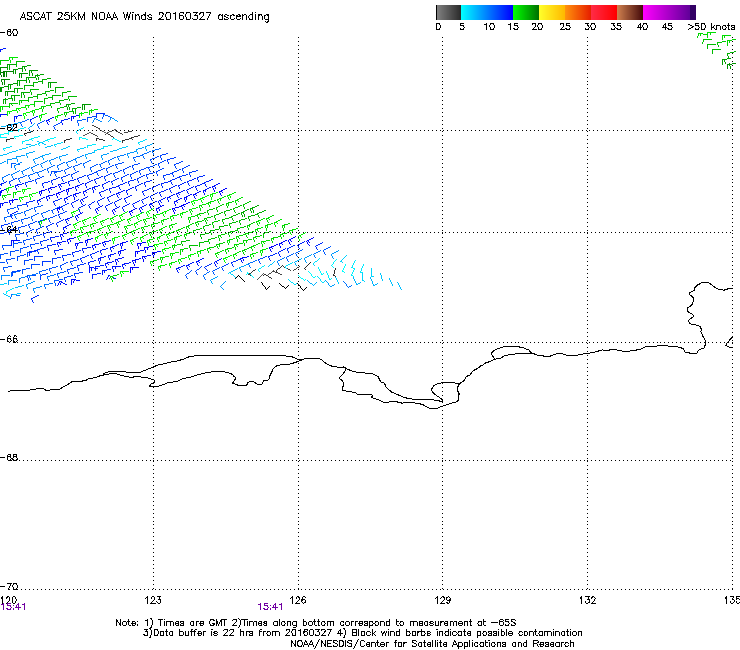This screenshot has width=740, height=650.
Task: Click the purple '15:41' time under longitude 120
Action: coord(13,607)
